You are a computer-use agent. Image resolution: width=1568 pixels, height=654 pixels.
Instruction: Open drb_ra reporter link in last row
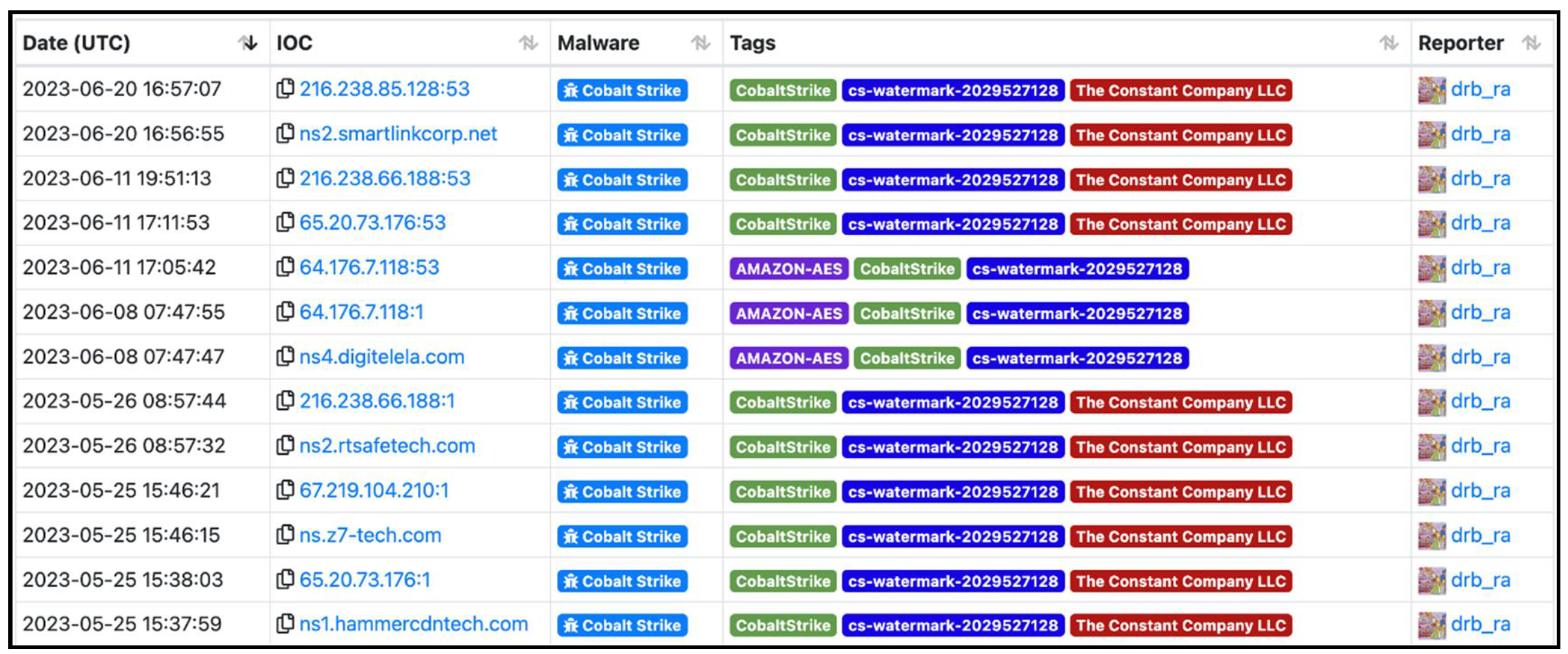[x=1480, y=624]
